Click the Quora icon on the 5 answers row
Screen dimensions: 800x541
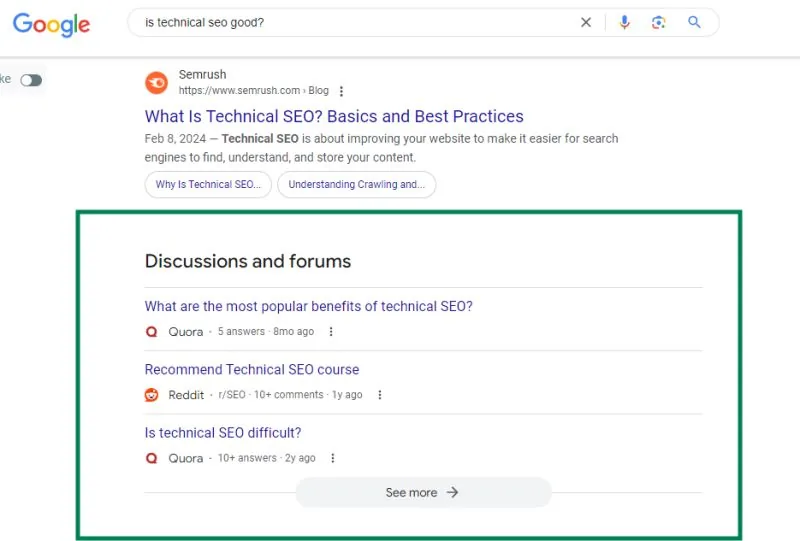tap(152, 332)
